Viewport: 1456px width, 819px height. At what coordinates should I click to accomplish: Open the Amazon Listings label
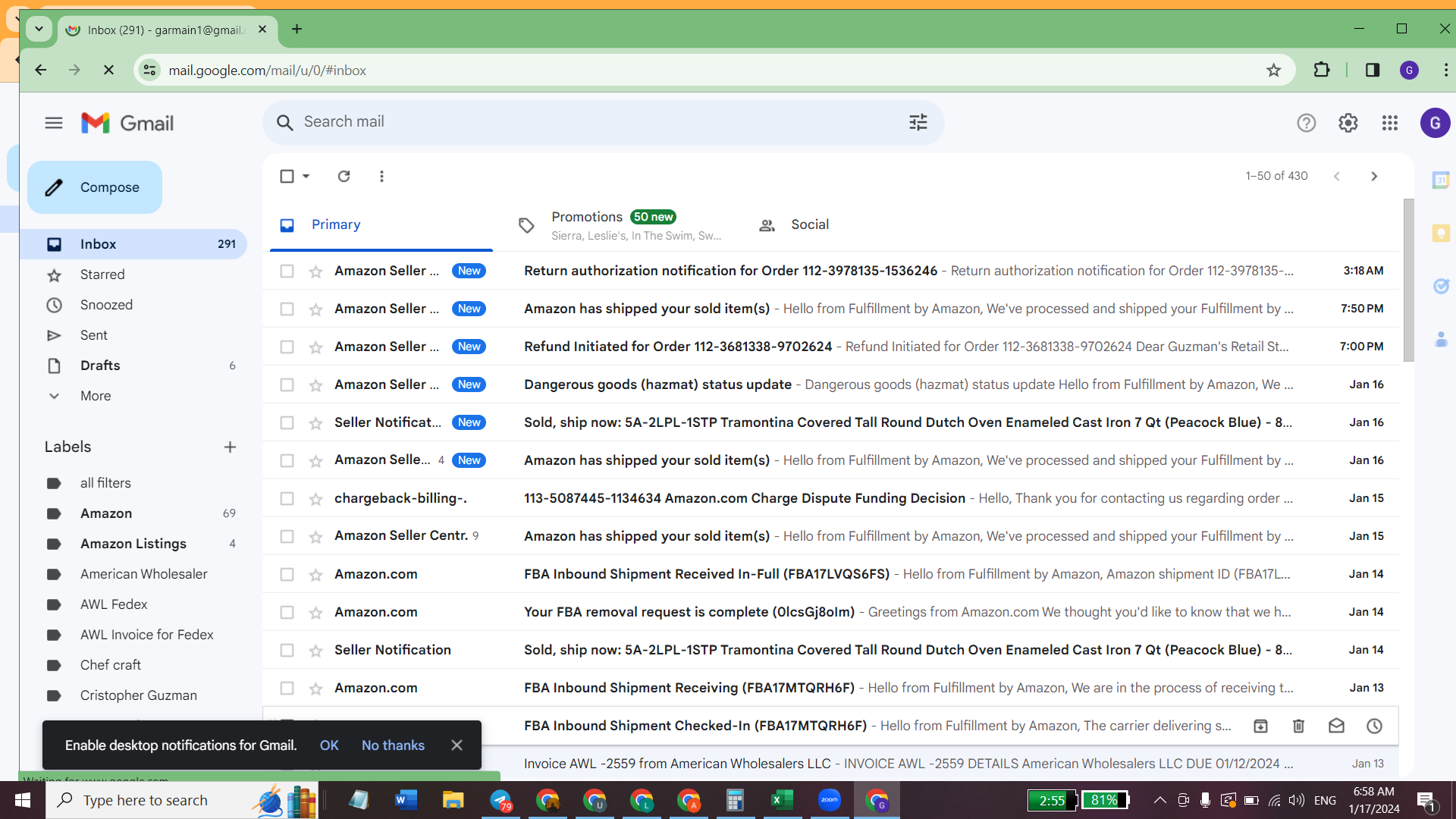[133, 544]
